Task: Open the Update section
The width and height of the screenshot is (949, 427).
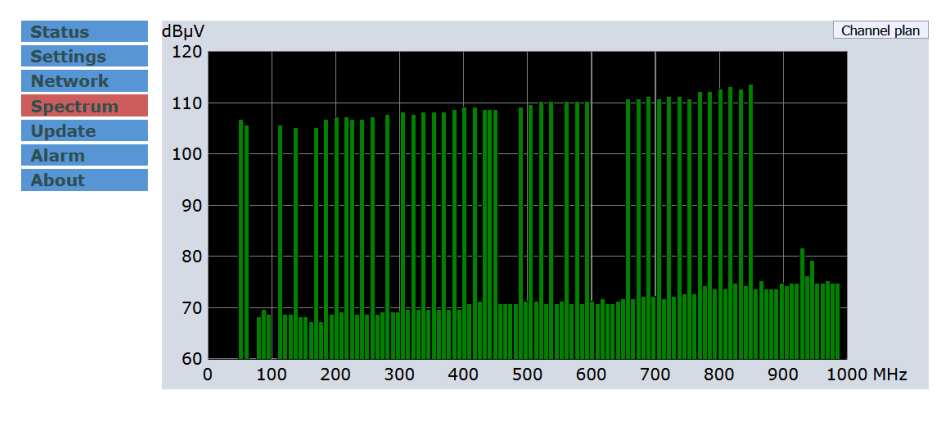Action: coord(84,131)
